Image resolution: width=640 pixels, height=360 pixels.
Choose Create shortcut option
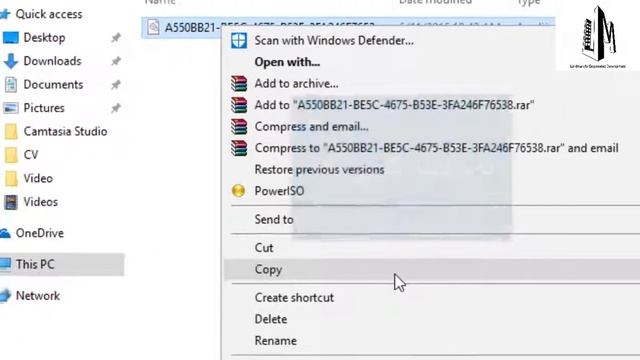point(294,298)
